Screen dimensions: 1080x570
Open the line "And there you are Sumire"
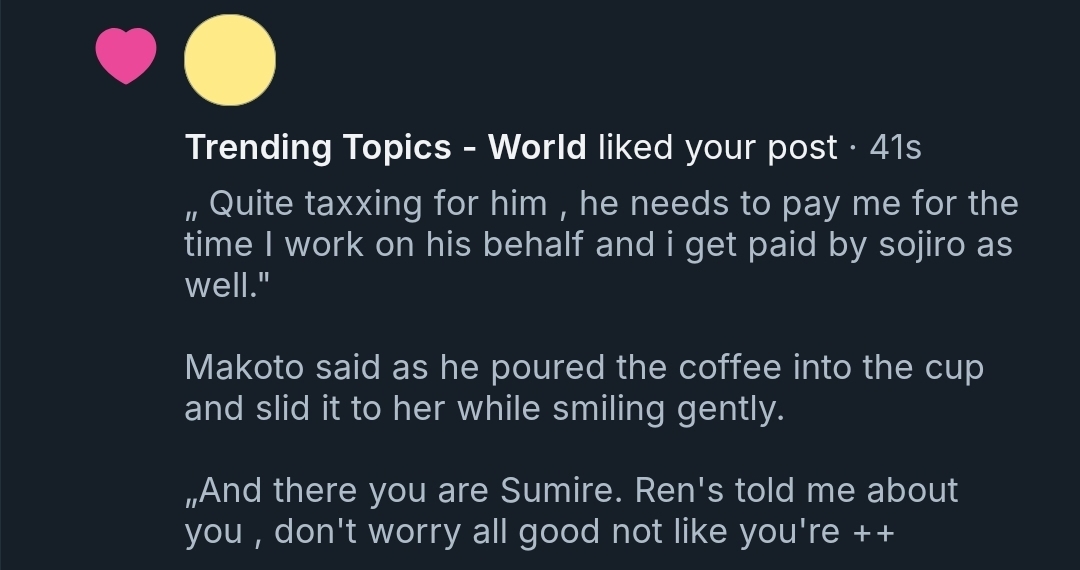click(571, 491)
